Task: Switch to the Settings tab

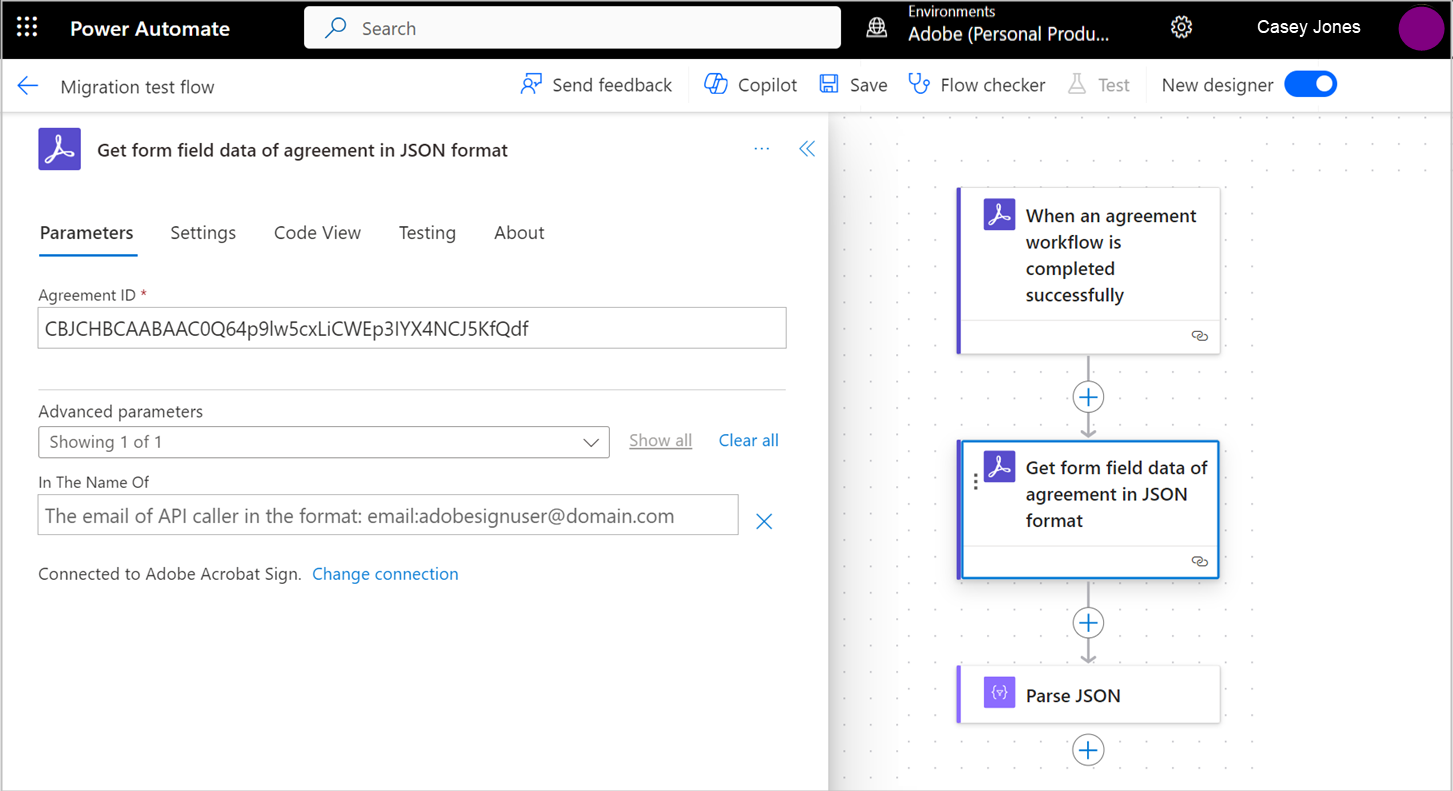Action: (x=202, y=232)
